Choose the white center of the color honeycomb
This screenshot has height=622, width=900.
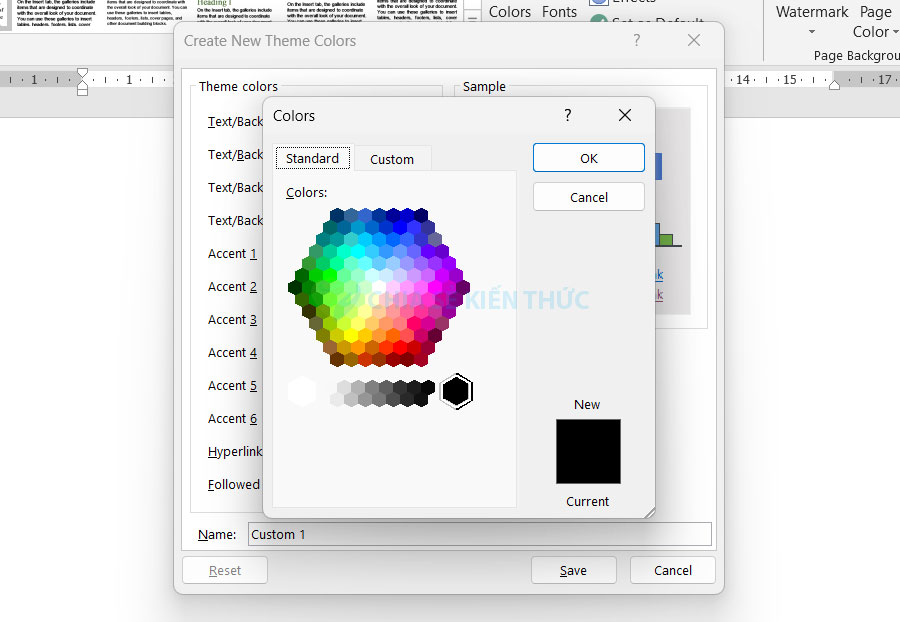(379, 287)
